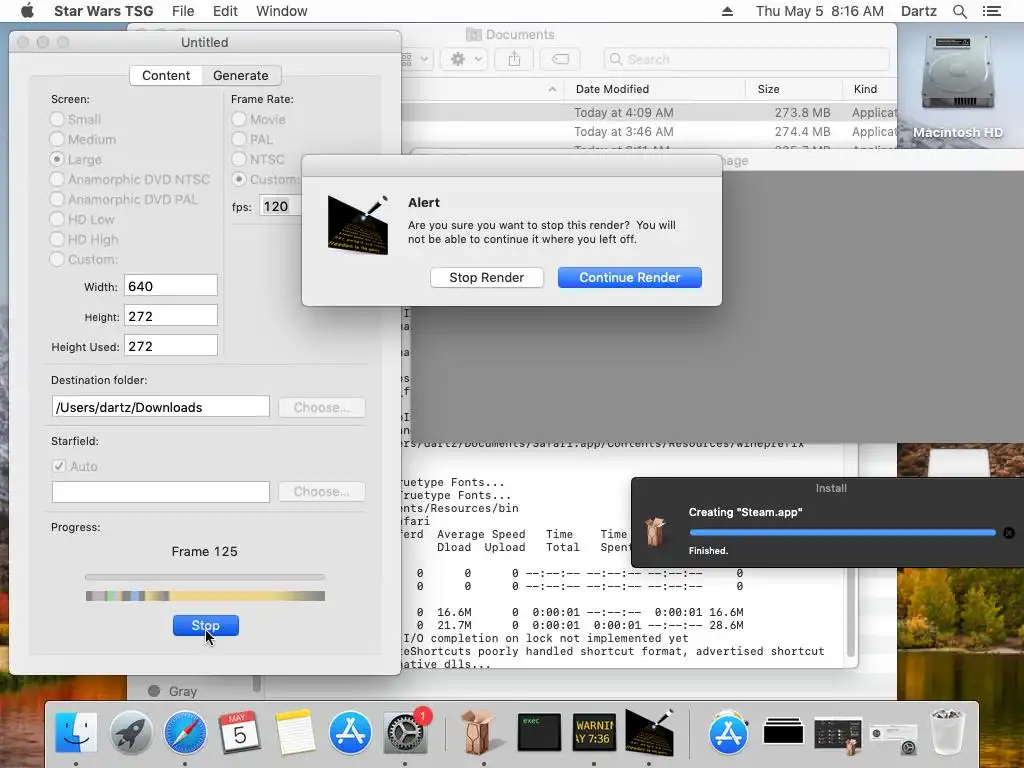The height and width of the screenshot is (768, 1024).
Task: Select Anamorphic DVD PAL screen size
Action: [57, 199]
